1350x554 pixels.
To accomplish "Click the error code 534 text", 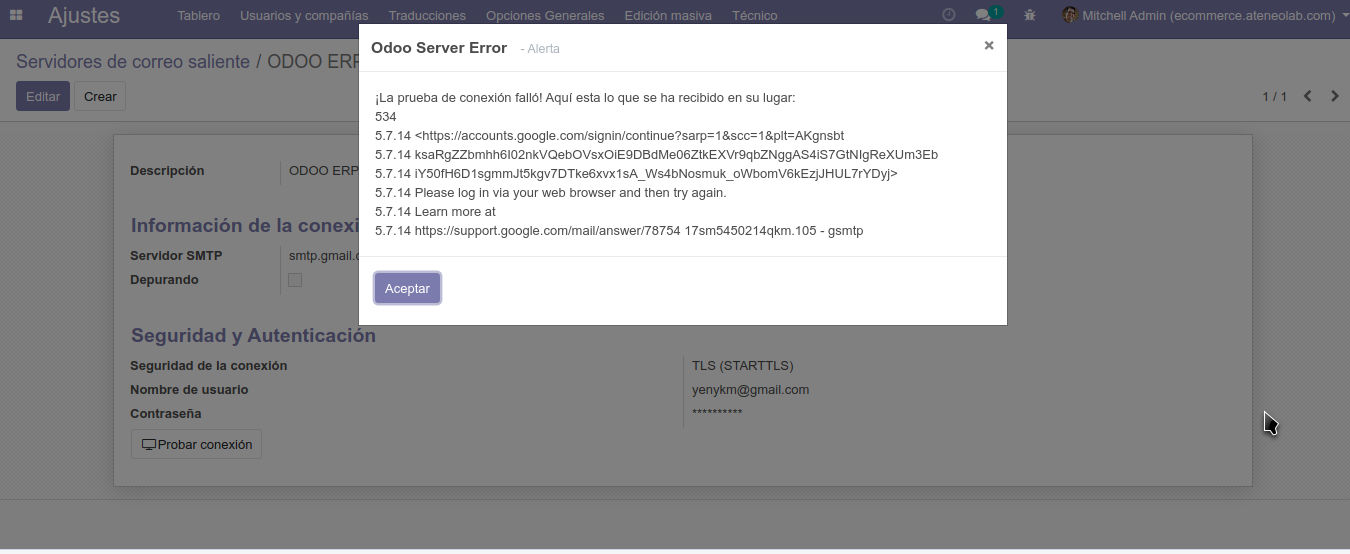I will click(x=386, y=117).
